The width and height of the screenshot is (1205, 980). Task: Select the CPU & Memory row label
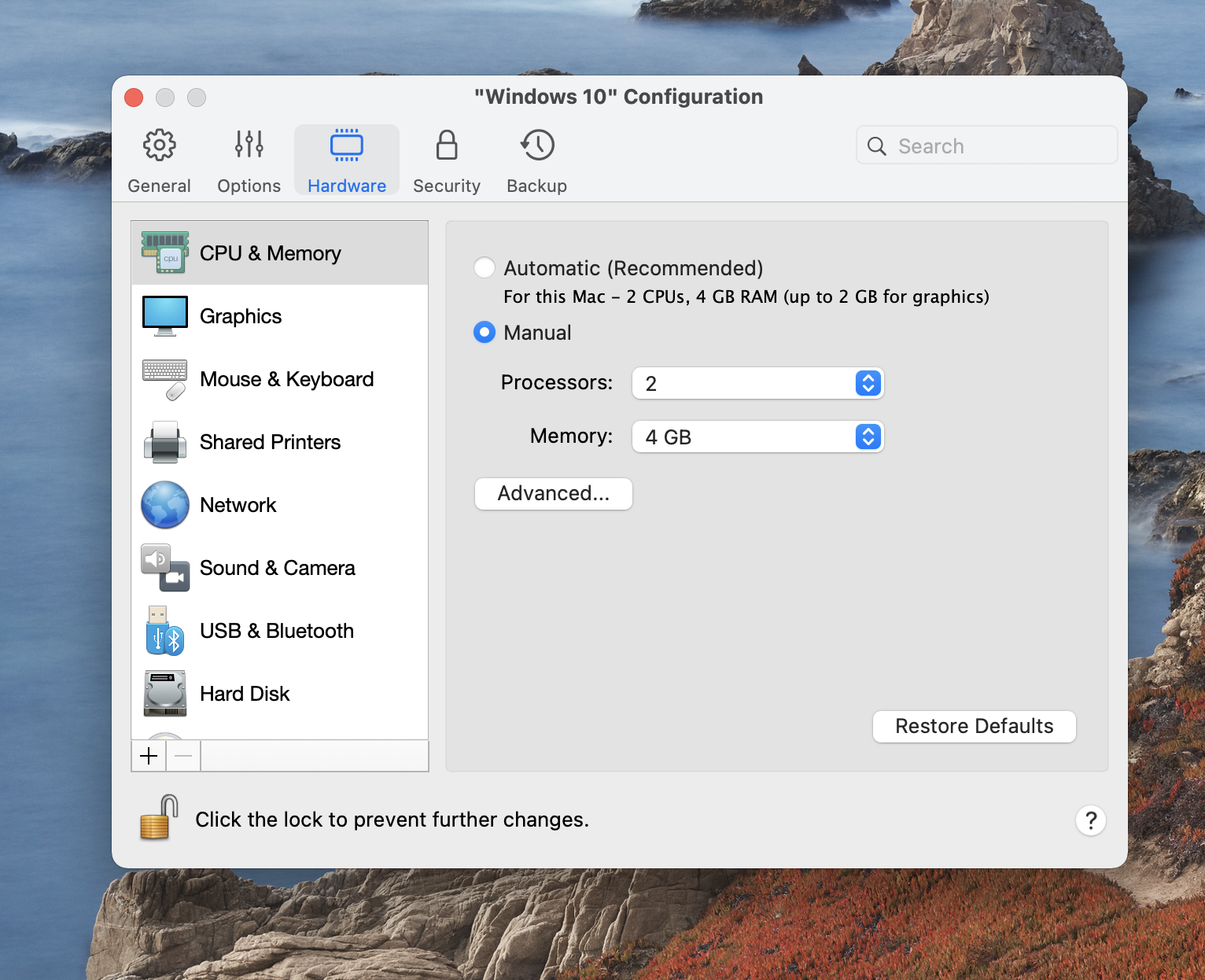(x=271, y=253)
